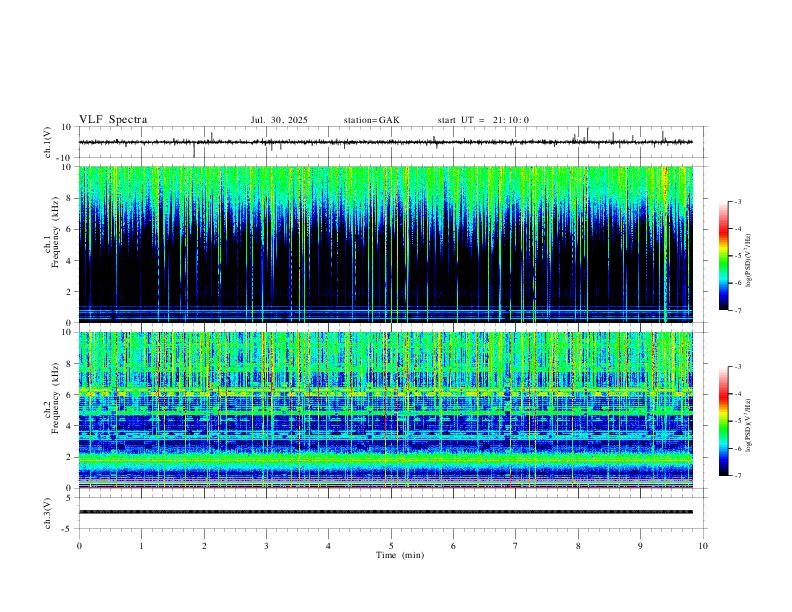Click the yellow 6 kHz band in ch.2 spectrogram
Screen dimensions: 792x612
pos(385,393)
